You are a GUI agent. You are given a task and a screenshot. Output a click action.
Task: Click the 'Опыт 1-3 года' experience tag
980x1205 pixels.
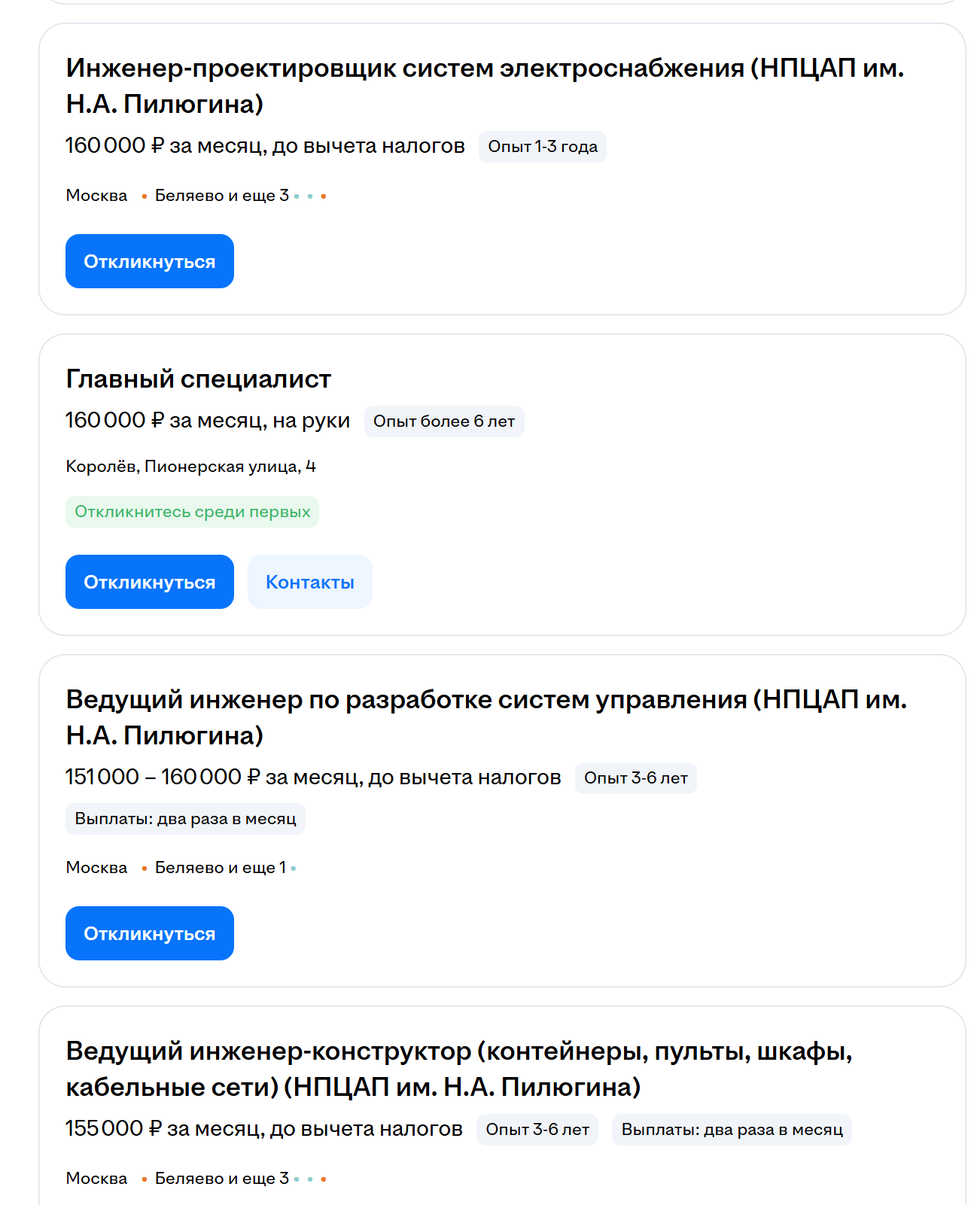pyautogui.click(x=542, y=147)
